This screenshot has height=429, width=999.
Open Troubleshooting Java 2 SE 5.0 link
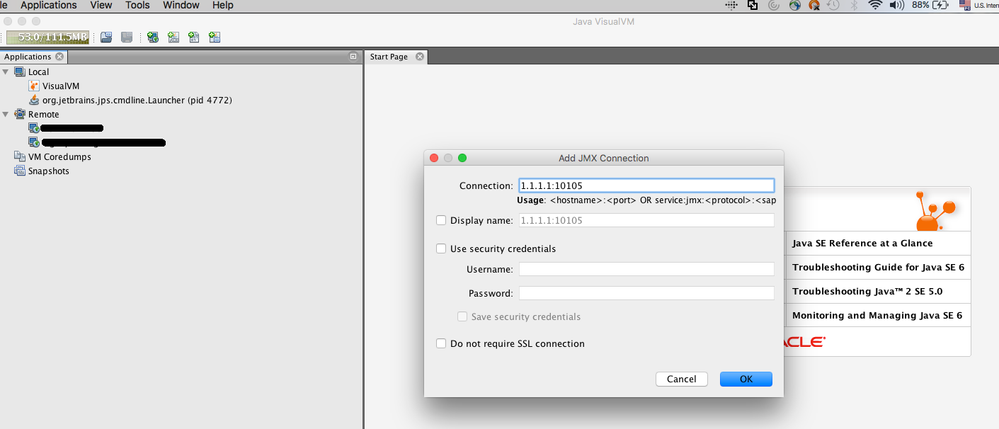click(867, 292)
